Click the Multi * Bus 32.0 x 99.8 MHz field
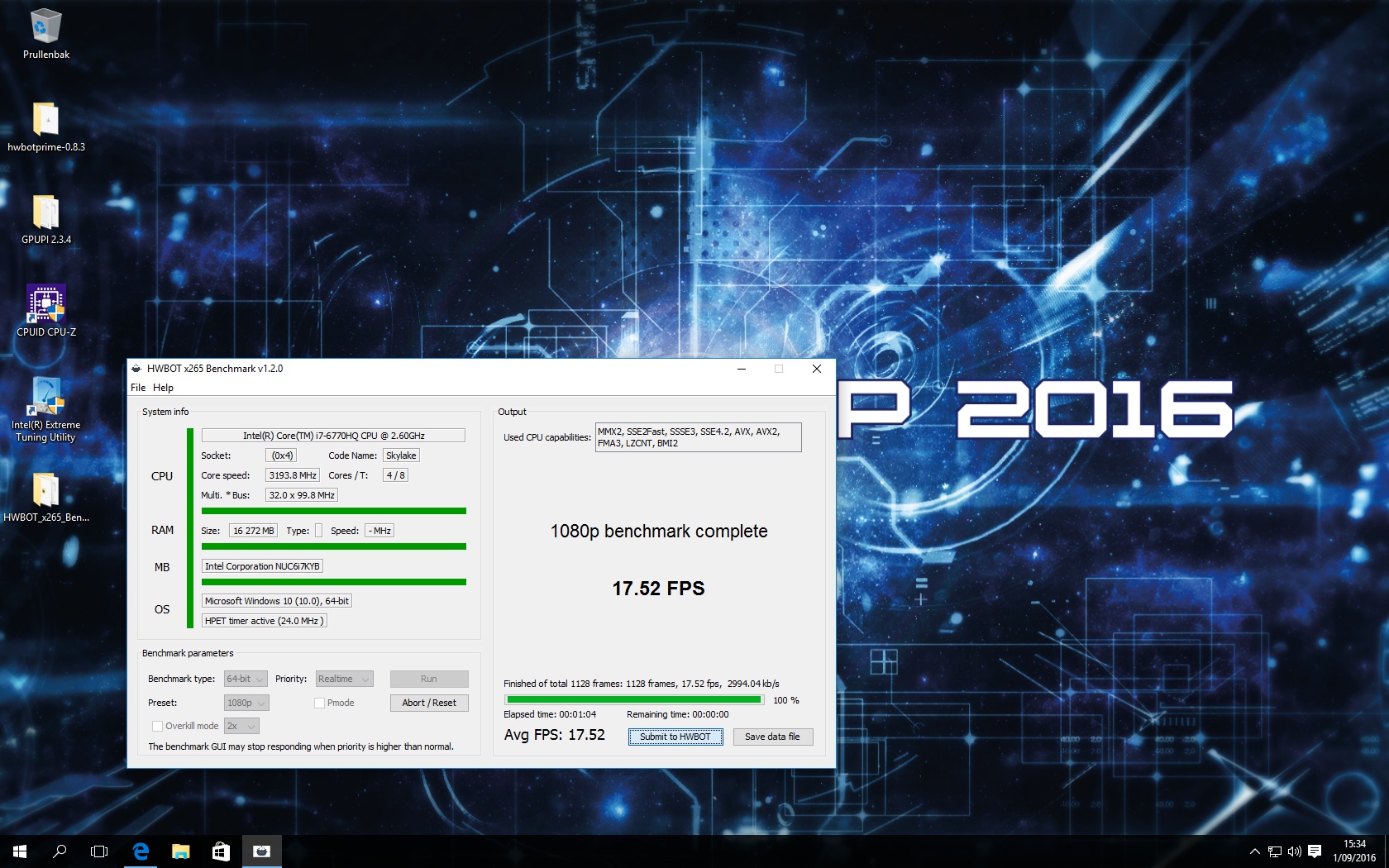The image size is (1389, 868). tap(301, 495)
